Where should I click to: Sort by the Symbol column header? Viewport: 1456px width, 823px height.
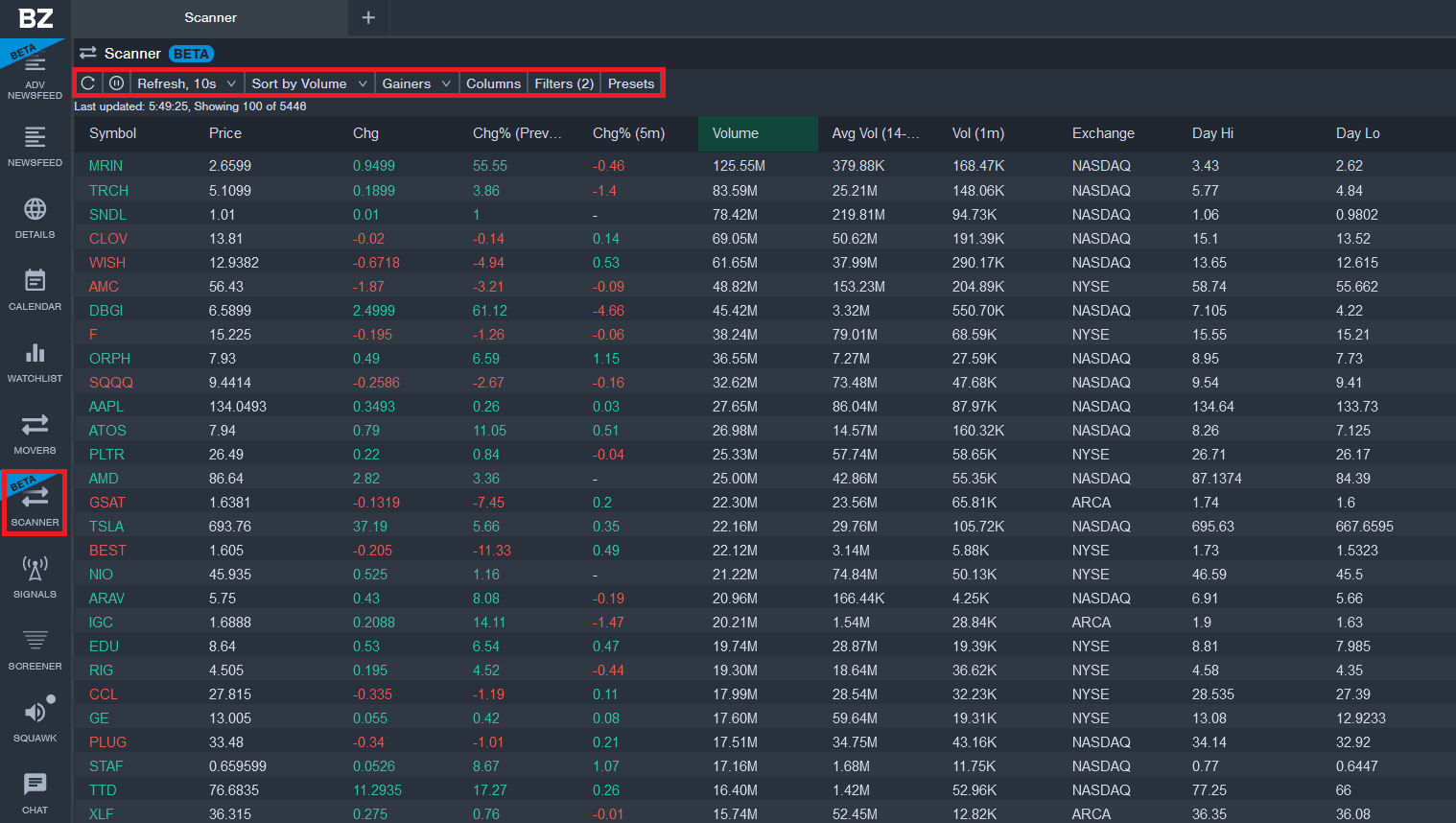(x=112, y=133)
